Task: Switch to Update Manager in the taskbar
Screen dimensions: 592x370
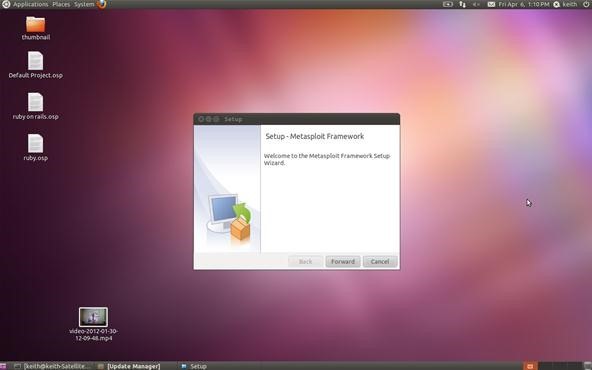Action: click(129, 366)
